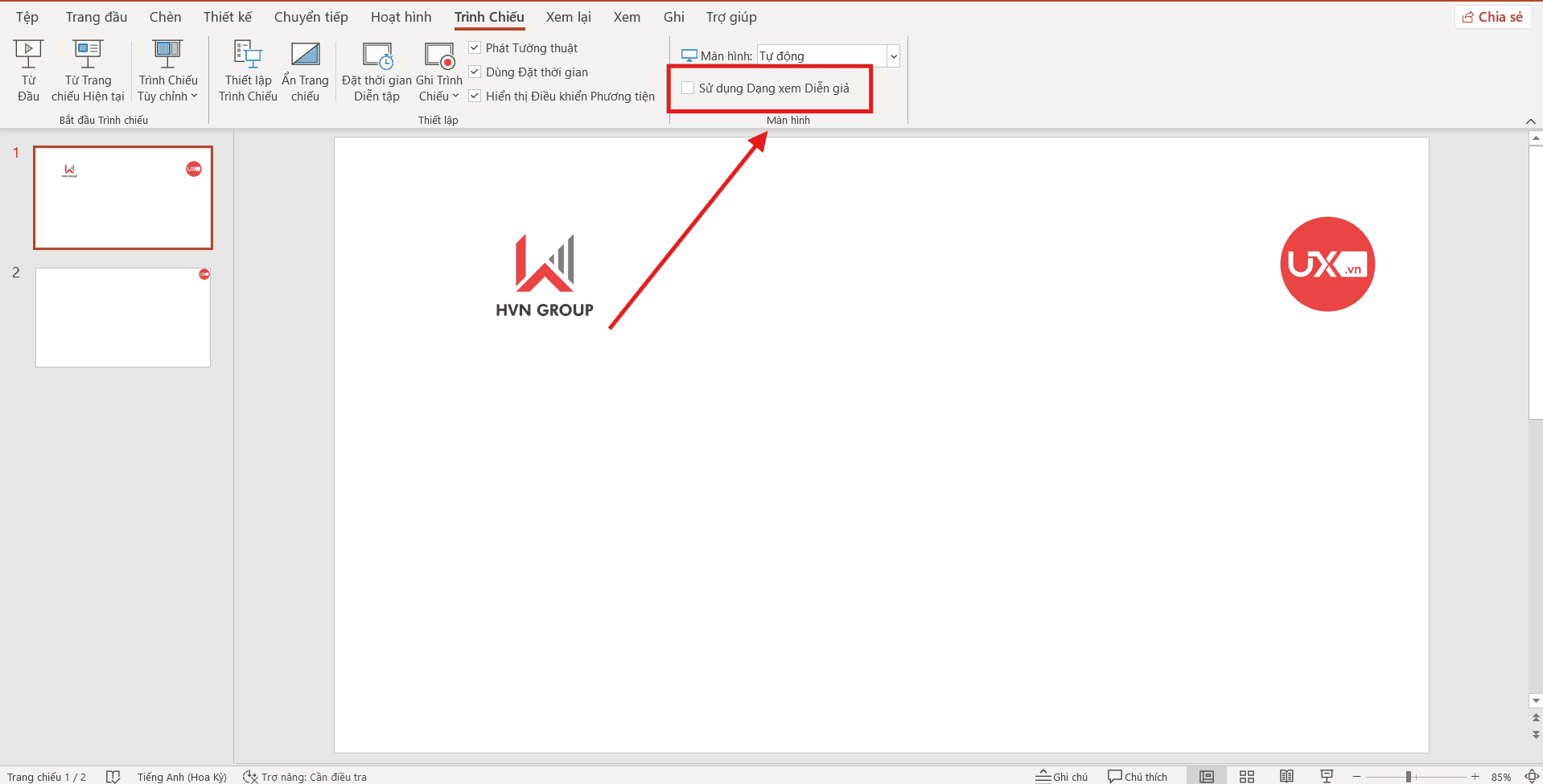Click Thiết lập Trình Chiếu
Viewport: 1543px width, 784px height.
246,71
